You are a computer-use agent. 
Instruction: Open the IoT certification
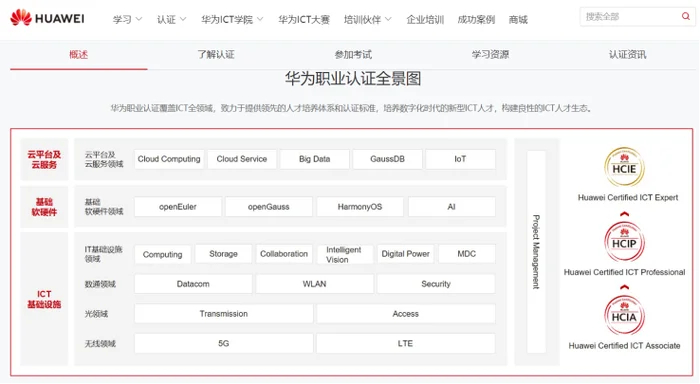point(460,159)
